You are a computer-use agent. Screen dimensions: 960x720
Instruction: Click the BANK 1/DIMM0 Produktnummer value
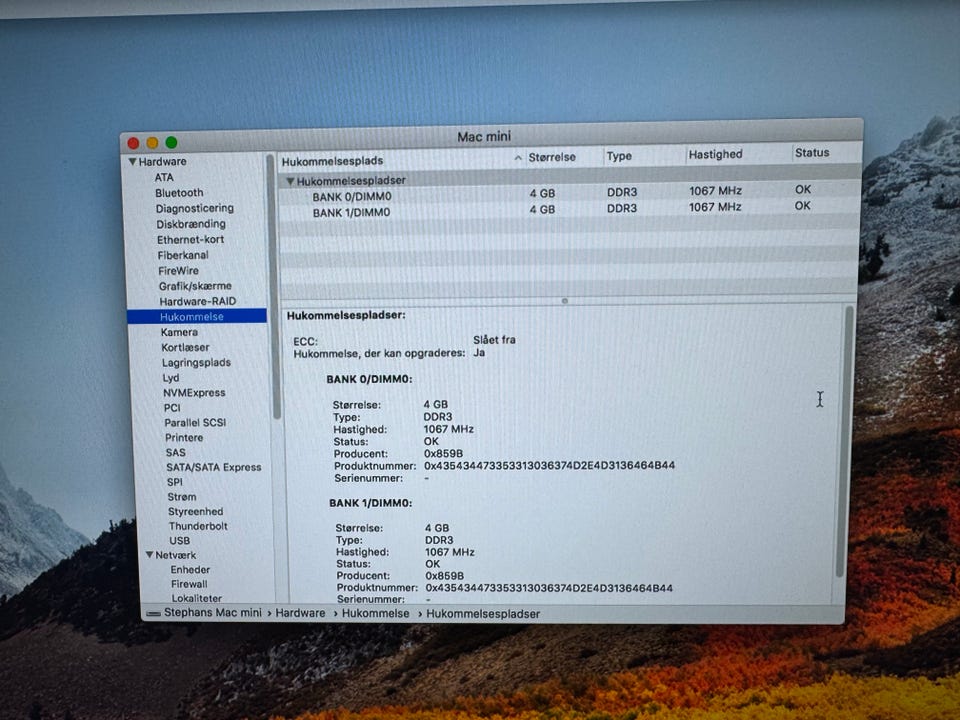click(549, 588)
